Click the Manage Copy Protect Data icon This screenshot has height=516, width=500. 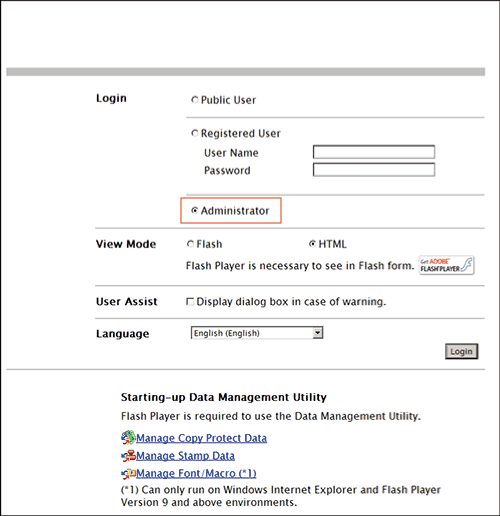tap(128, 438)
